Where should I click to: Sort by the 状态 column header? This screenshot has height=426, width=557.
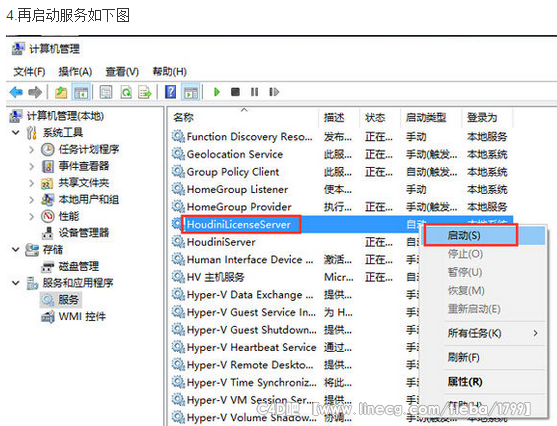380,117
